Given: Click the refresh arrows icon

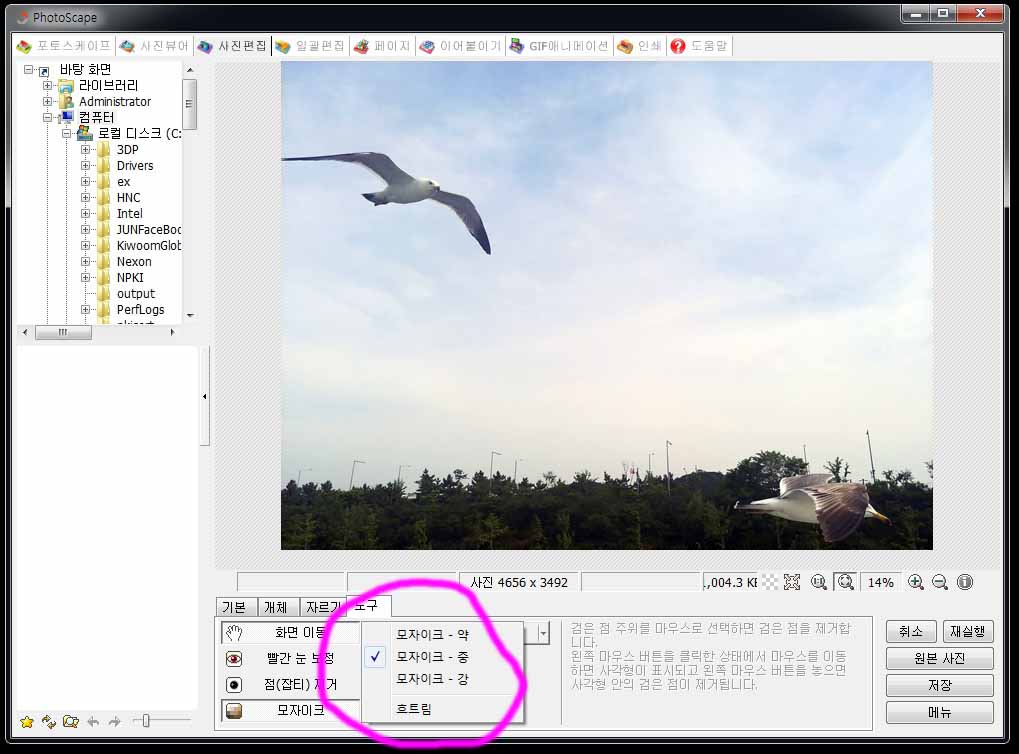Looking at the screenshot, I should tap(49, 722).
